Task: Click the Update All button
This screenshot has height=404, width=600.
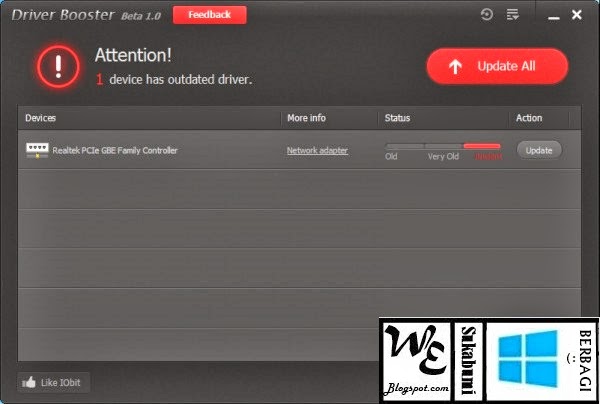Action: tap(497, 66)
